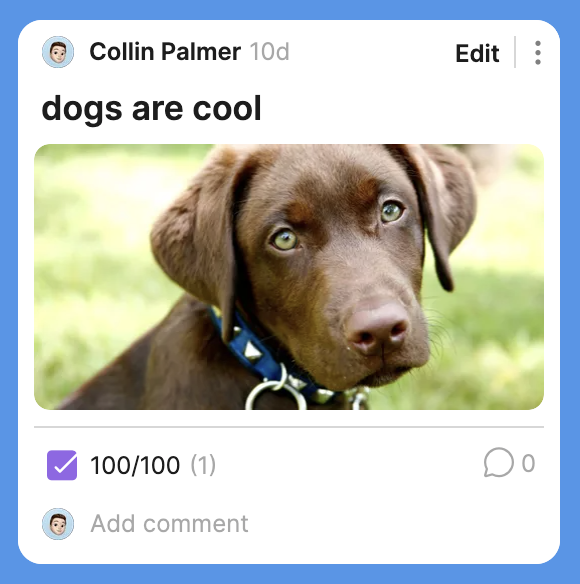580x584 pixels.
Task: Open Collin Palmer's avatar beside the author name
Action: (58, 52)
